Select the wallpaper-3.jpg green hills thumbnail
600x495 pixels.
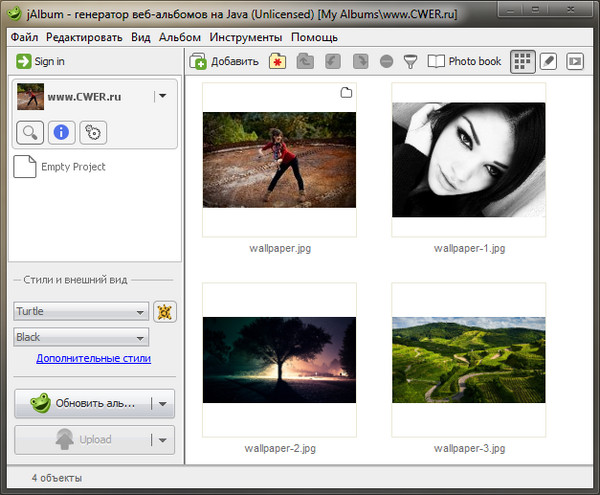468,359
